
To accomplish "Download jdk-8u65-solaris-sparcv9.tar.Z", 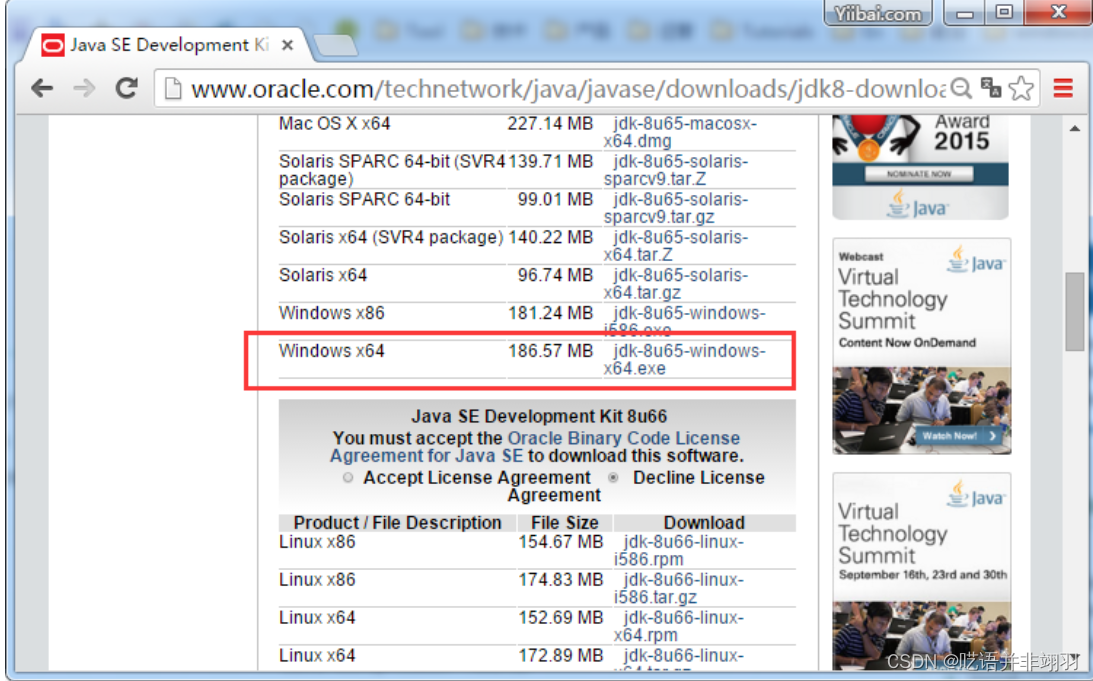I will tap(675, 170).
